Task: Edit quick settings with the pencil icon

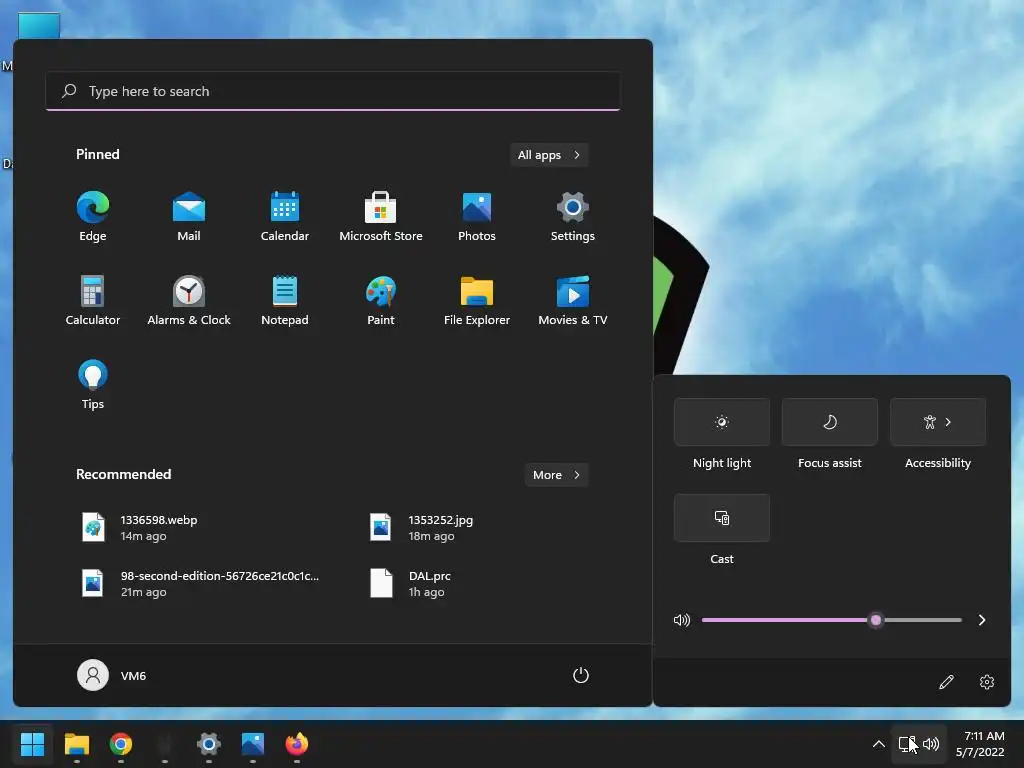Action: click(x=946, y=682)
